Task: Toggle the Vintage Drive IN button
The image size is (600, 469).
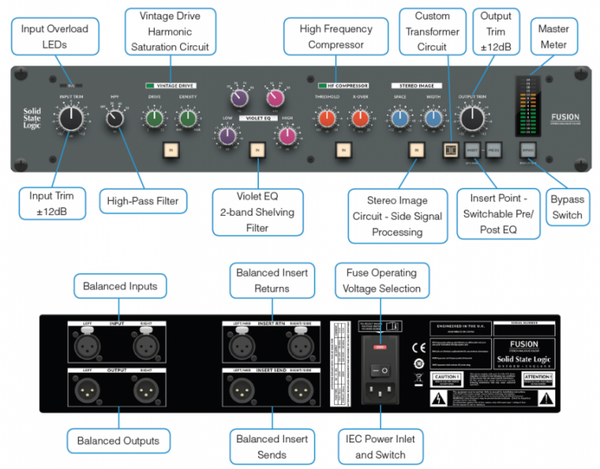Action: [170, 151]
